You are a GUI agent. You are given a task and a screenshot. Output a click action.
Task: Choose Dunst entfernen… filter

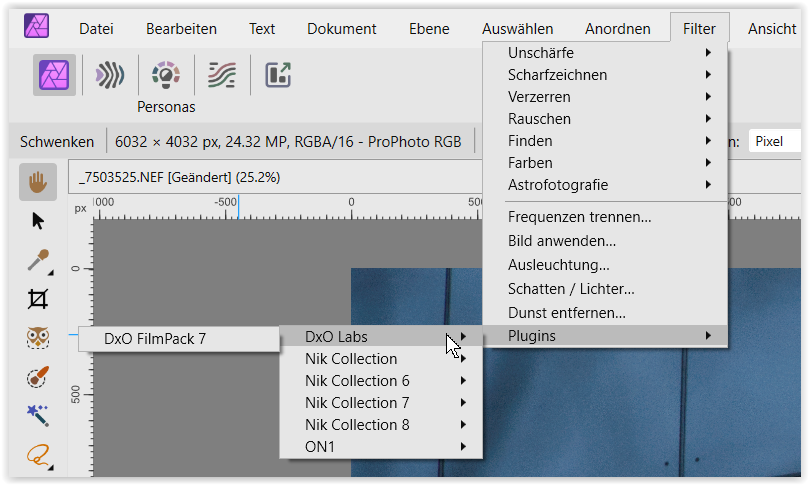click(x=605, y=313)
